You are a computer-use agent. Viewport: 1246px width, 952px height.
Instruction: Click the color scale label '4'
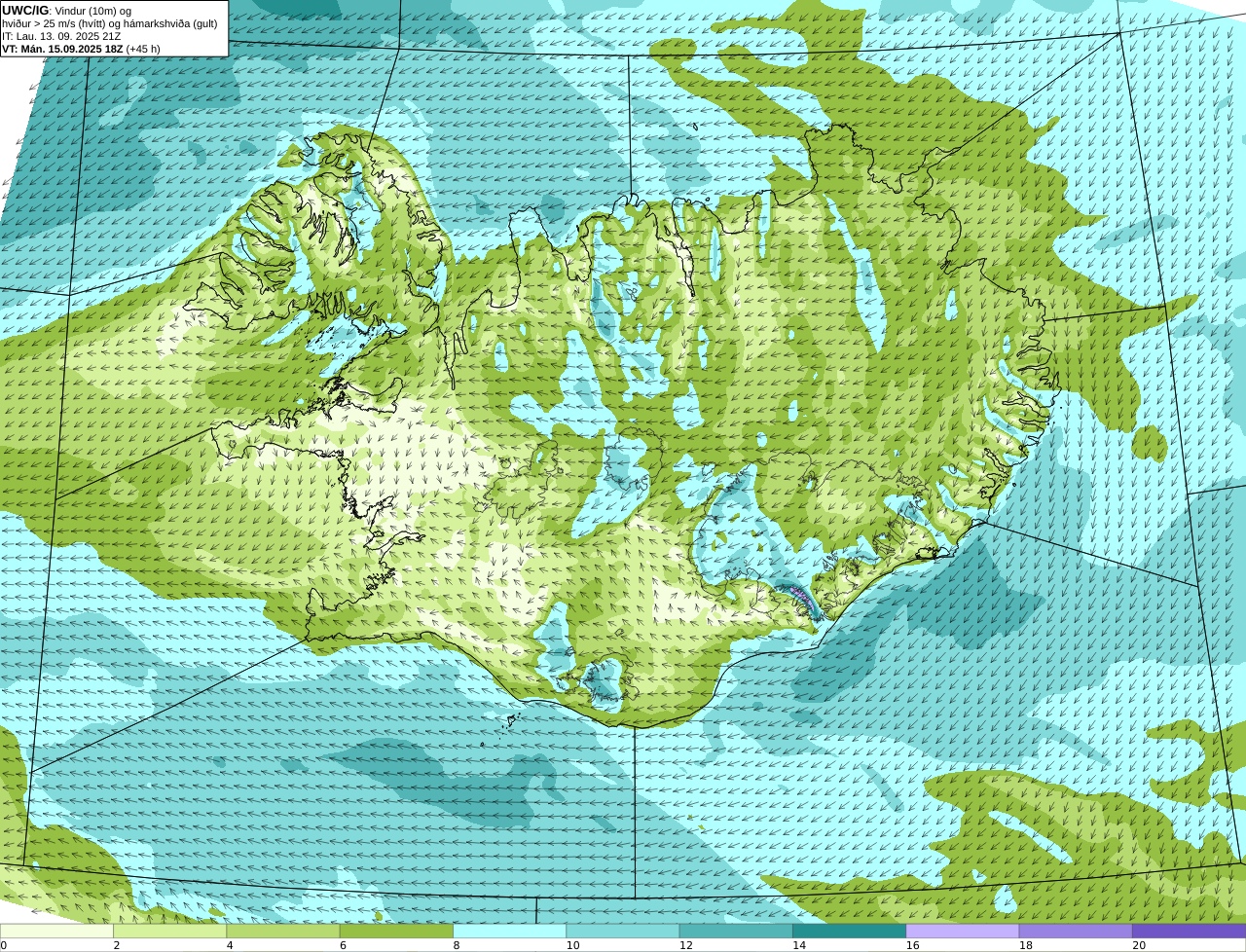[230, 945]
